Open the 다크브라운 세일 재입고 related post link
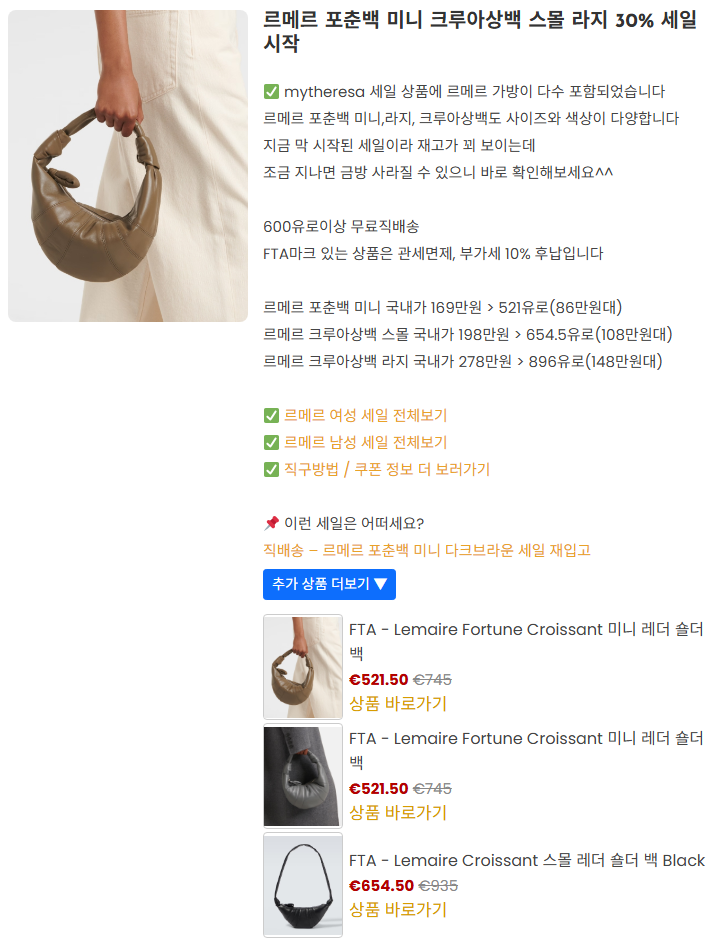This screenshot has height=940, width=713. click(427, 550)
